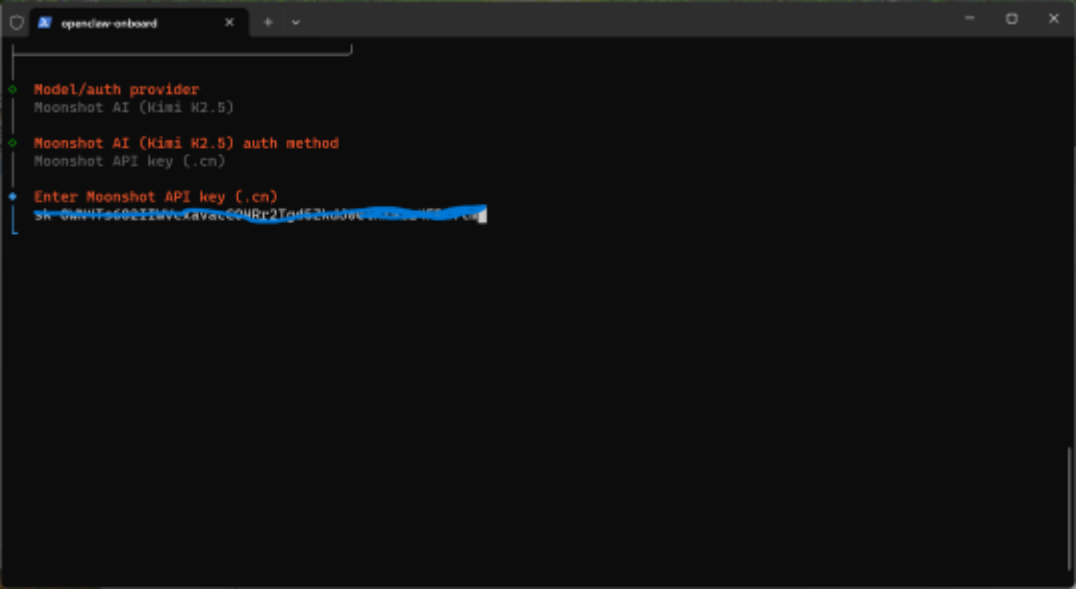
Task: Click the "Enter Moonshot API key (.cn)" prompt
Action: [x=155, y=196]
